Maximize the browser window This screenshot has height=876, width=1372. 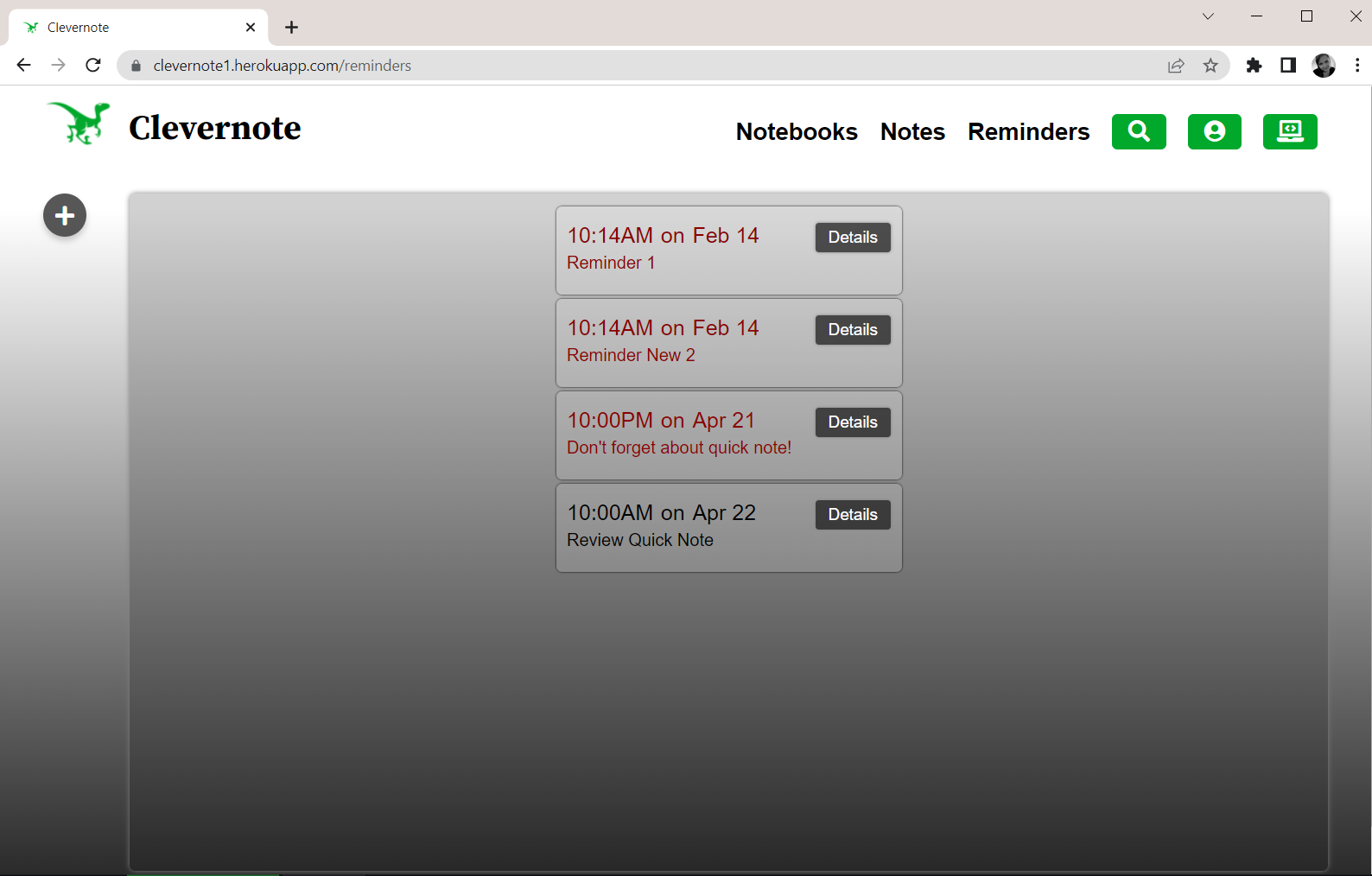click(1306, 16)
